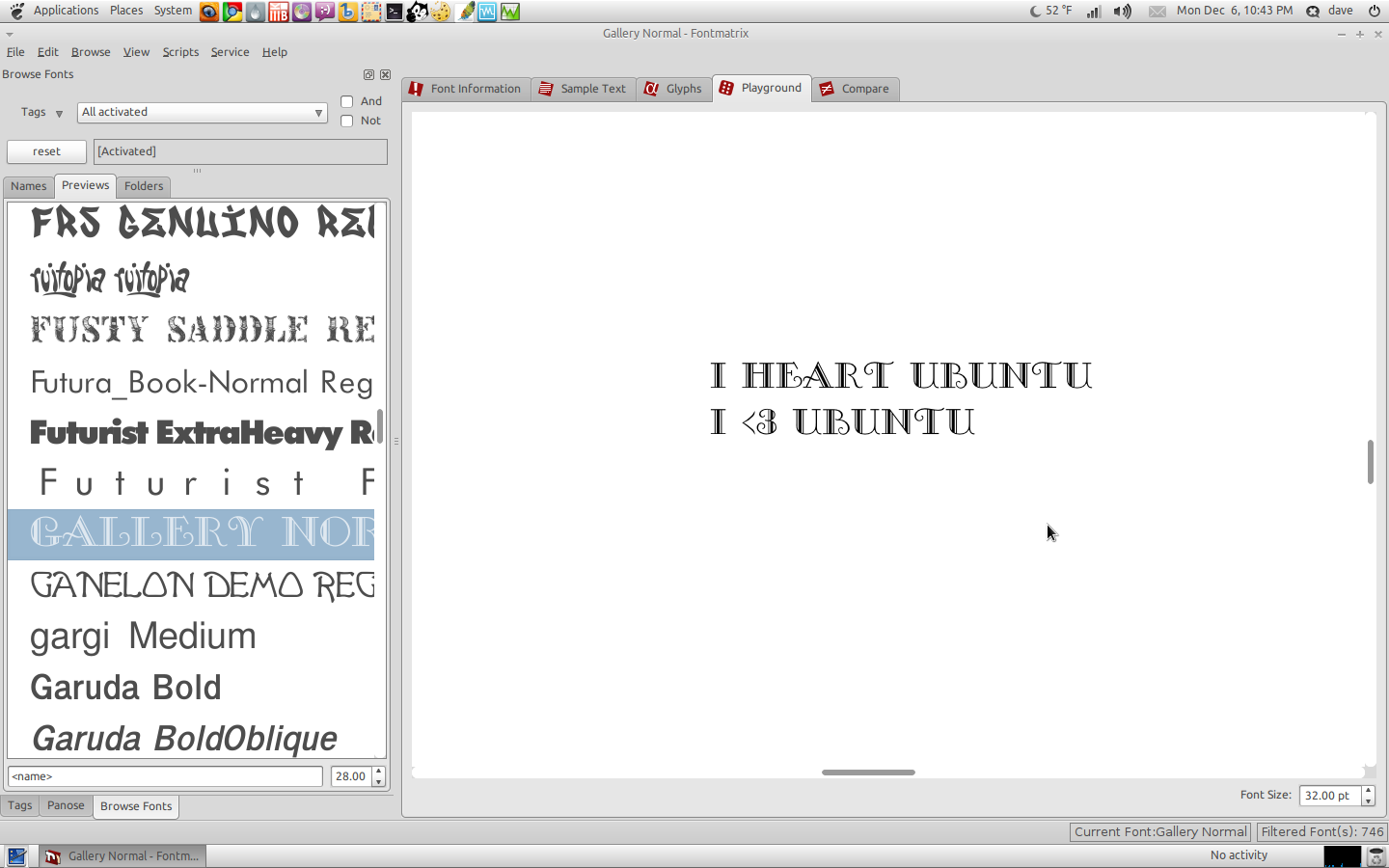Click the Playground horizontal scrollbar handle
The height and width of the screenshot is (868, 1389).
coord(868,773)
